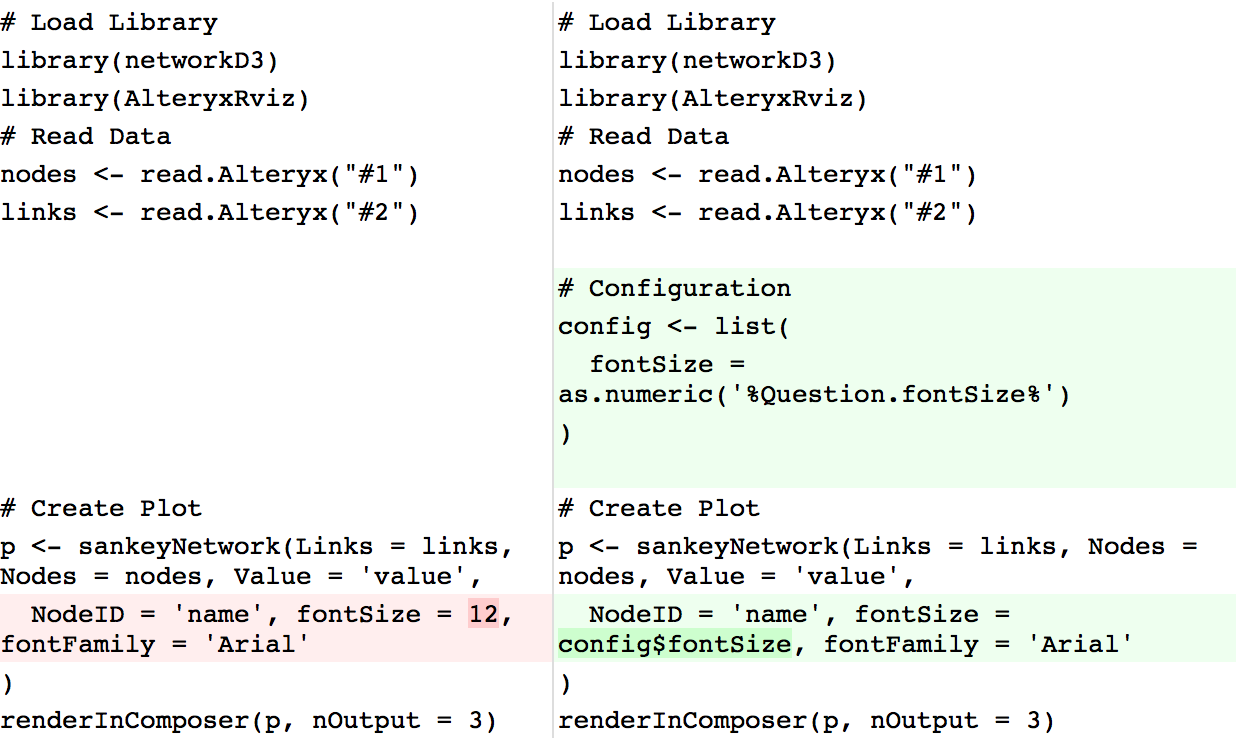The image size is (1236, 746).
Task: Click renderInComposer line in left pane
Action: pyautogui.click(x=248, y=721)
